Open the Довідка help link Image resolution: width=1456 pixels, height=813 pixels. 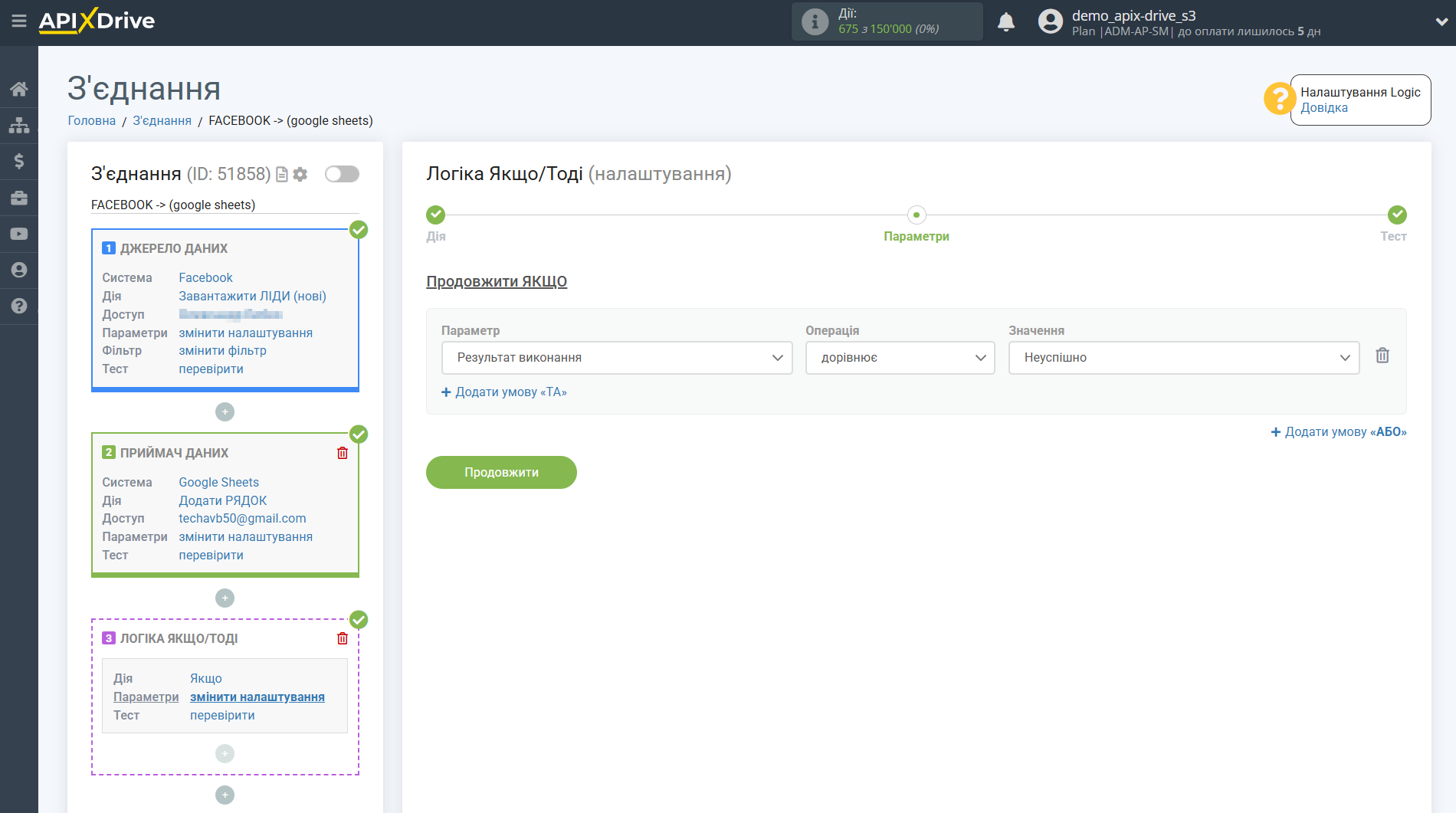coord(1323,108)
